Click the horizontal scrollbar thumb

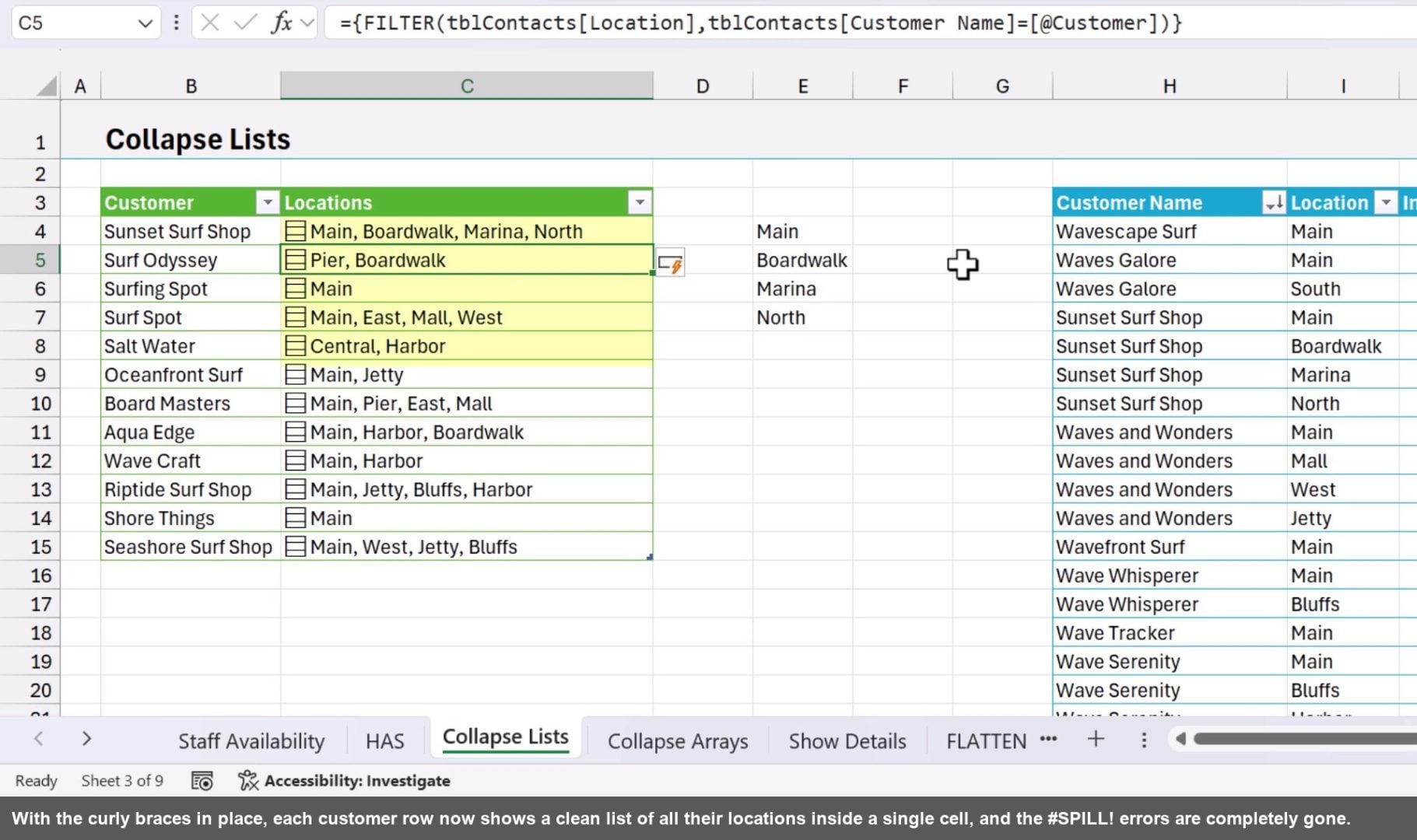[x=1306, y=739]
